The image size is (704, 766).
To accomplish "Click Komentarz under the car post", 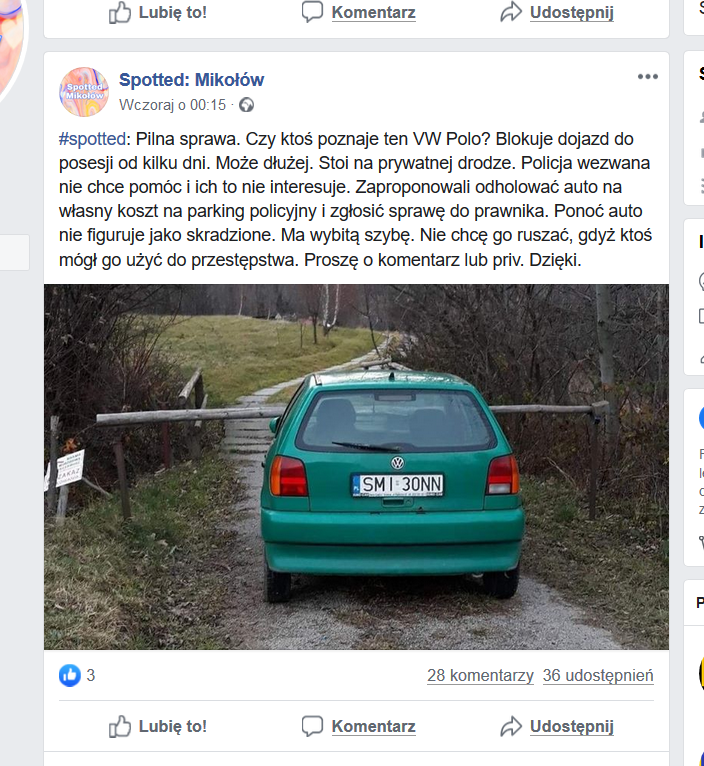I will pyautogui.click(x=374, y=726).
